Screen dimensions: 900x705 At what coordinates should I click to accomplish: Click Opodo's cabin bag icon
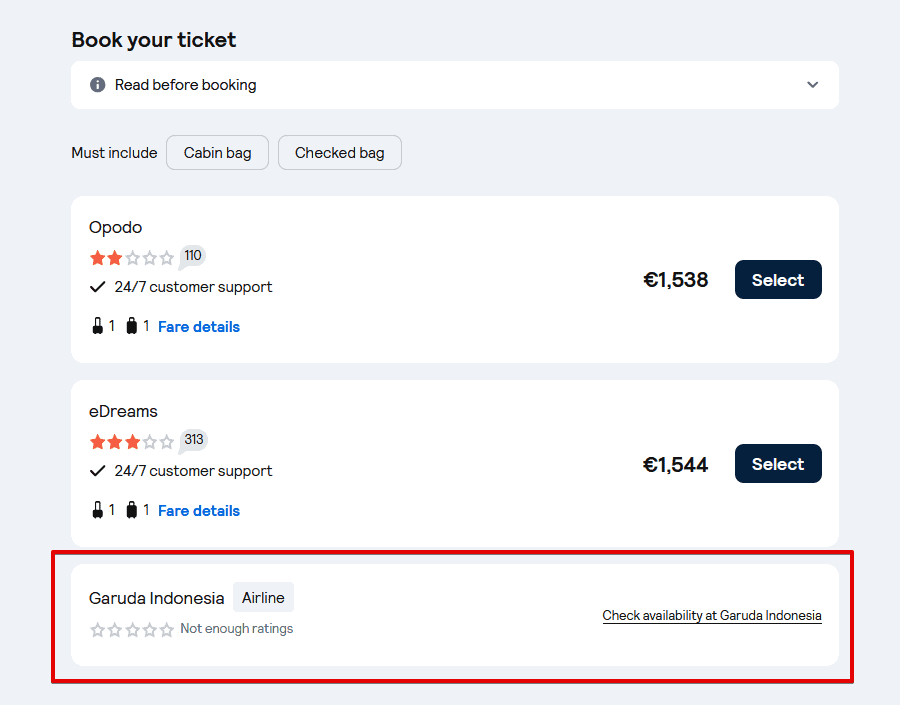98,326
